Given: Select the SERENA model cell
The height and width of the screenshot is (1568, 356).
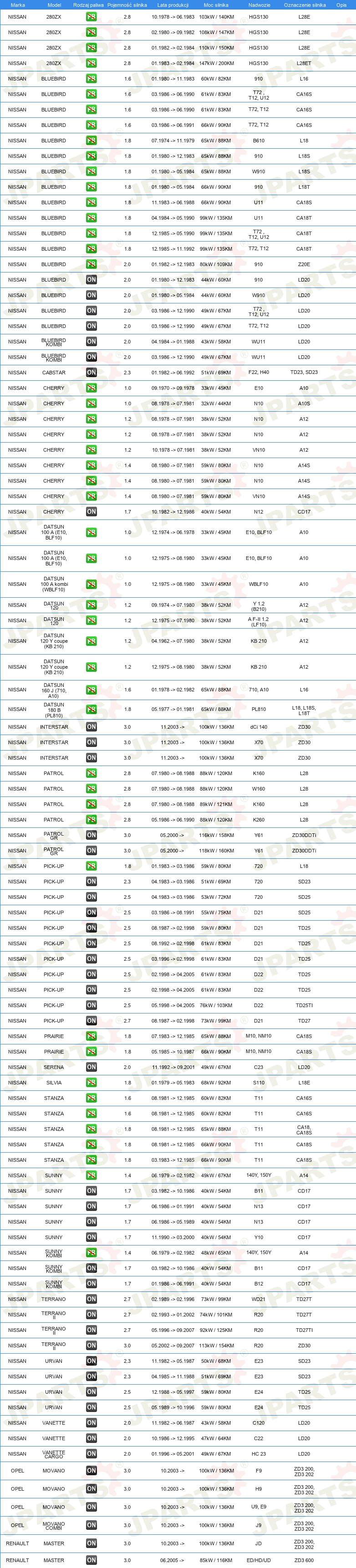Looking at the screenshot, I should pos(54,1067).
